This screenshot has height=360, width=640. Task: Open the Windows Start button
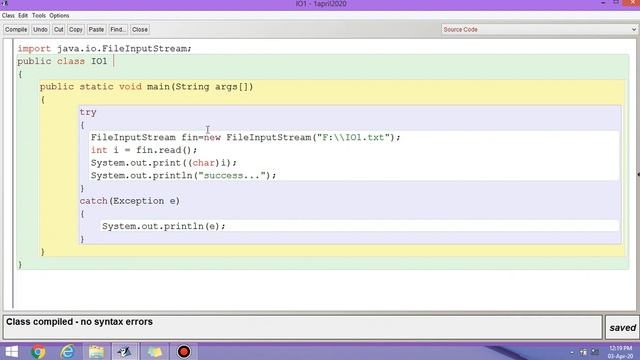[x=12, y=351]
